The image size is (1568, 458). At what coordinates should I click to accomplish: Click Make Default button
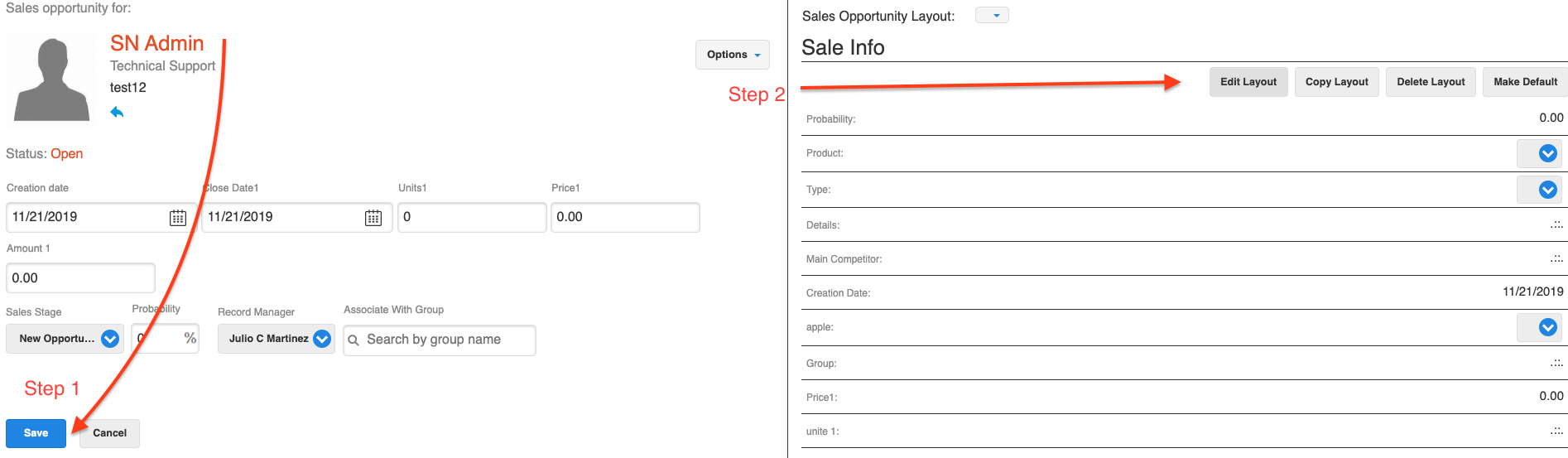click(x=1525, y=82)
